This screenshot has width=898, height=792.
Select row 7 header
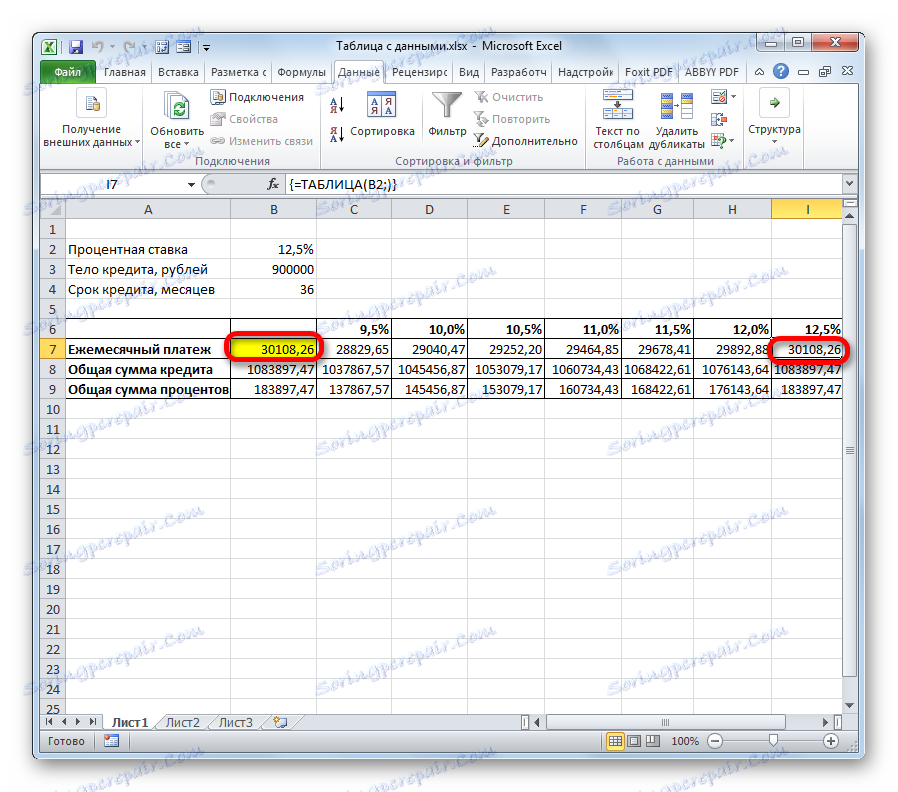click(x=53, y=349)
